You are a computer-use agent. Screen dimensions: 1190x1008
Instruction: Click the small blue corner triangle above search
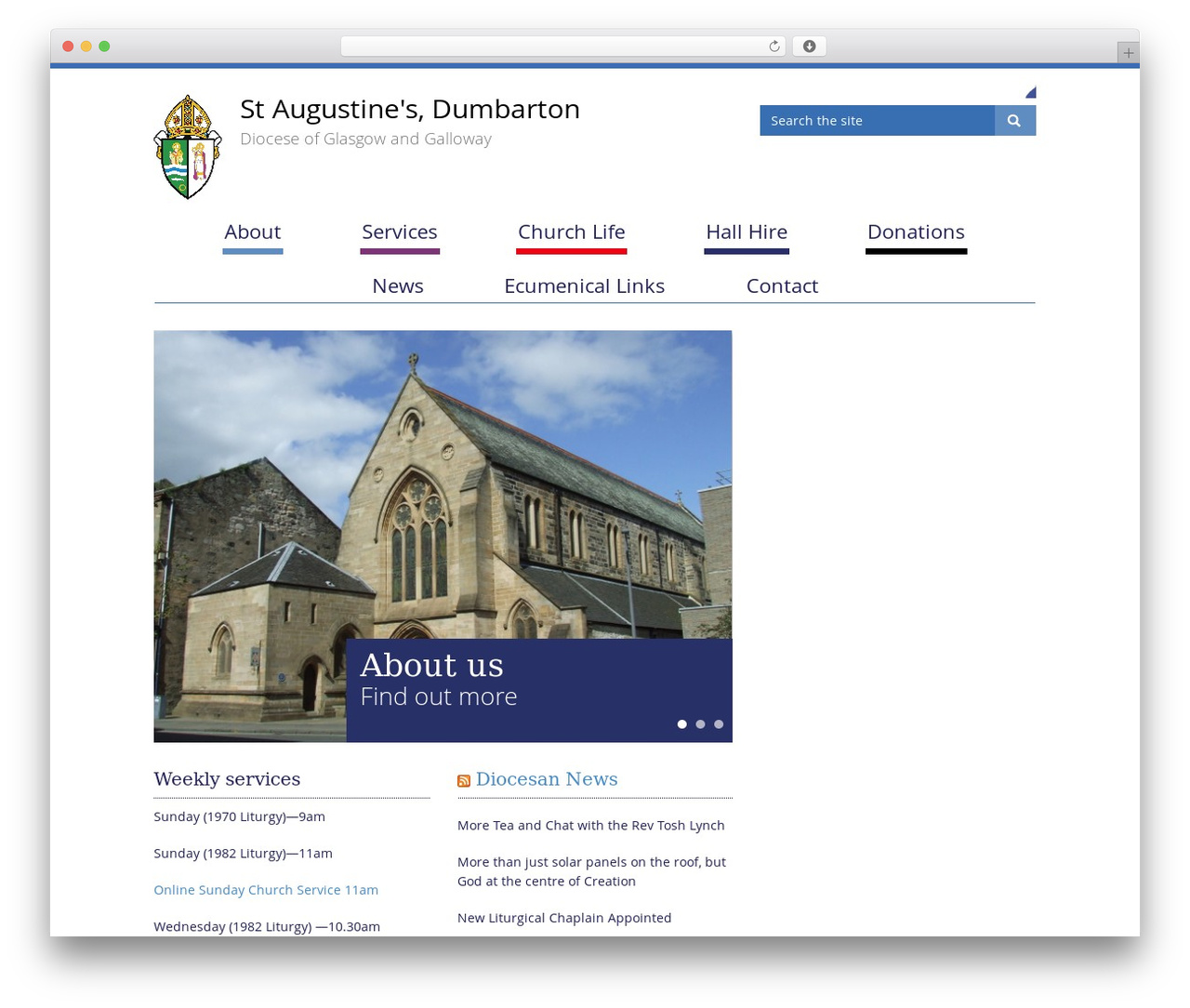[x=1030, y=92]
